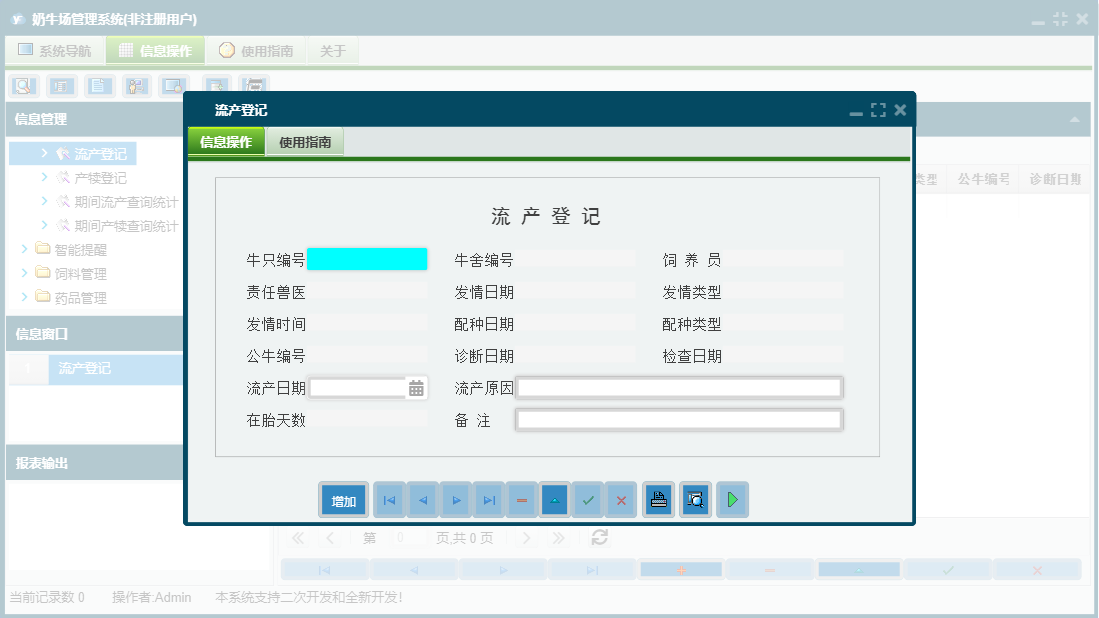Go to last page in background pager
The image size is (1099, 618).
pyautogui.click(x=558, y=538)
